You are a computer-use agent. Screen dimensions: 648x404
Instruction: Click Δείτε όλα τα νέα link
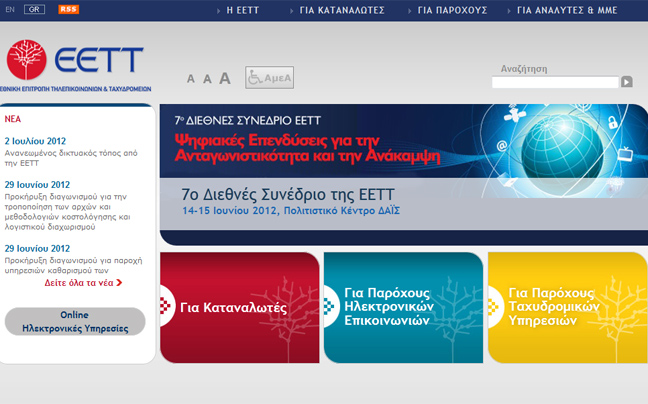(x=79, y=283)
